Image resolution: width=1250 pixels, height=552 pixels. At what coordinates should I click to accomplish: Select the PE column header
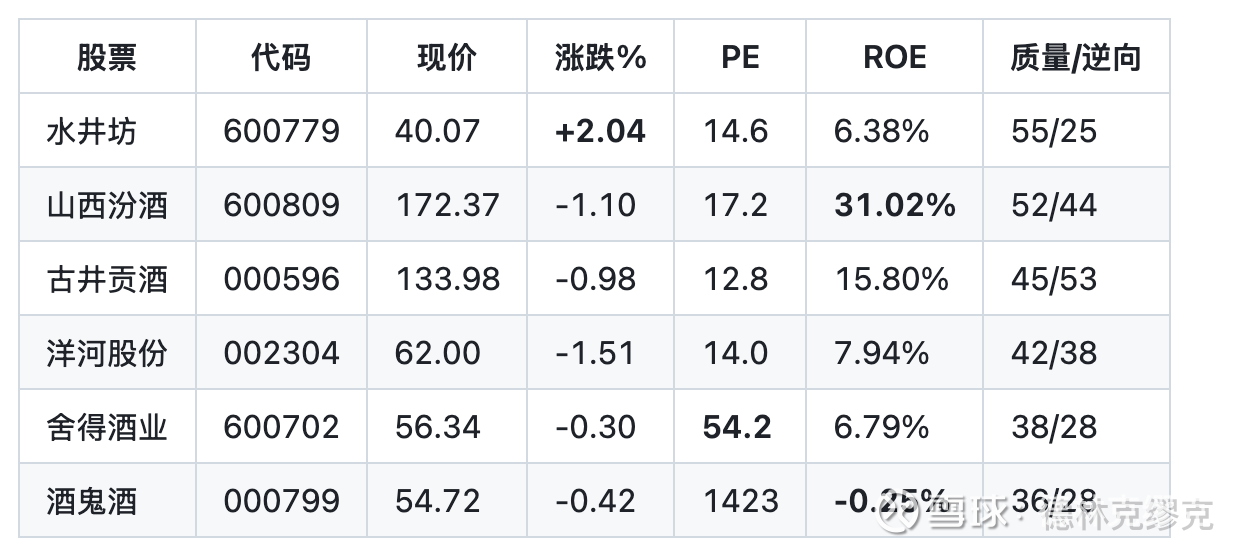click(740, 57)
